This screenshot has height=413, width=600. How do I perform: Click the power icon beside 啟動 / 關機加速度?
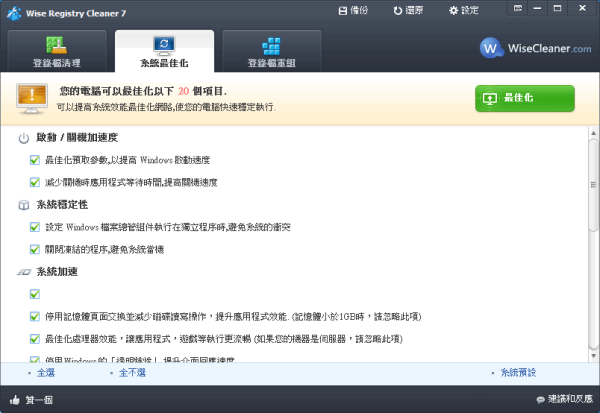pyautogui.click(x=24, y=138)
